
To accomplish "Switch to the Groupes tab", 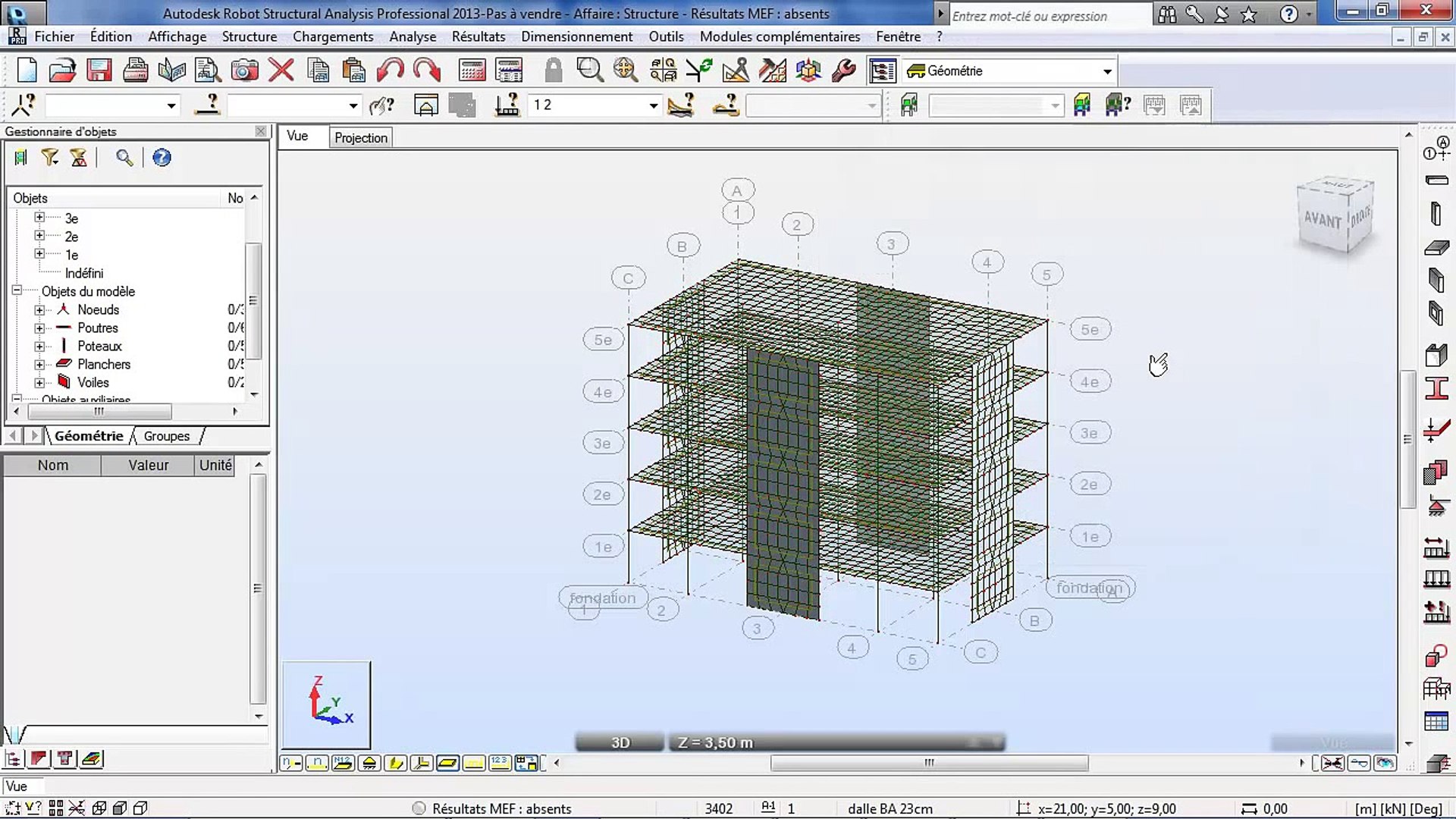I will [166, 436].
